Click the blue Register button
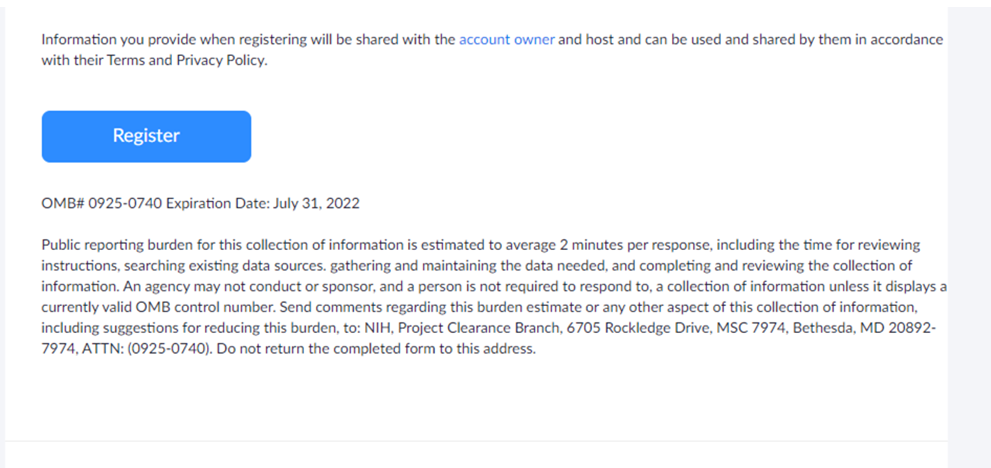 pyautogui.click(x=146, y=136)
